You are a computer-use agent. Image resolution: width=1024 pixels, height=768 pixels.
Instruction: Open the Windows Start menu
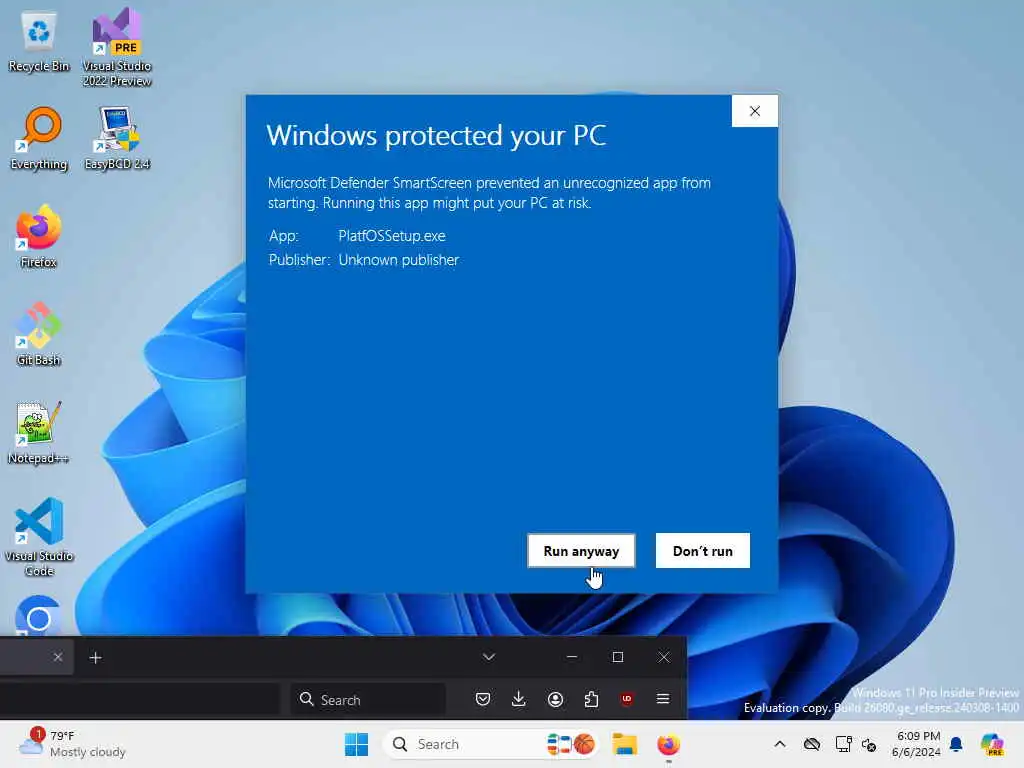[x=357, y=744]
